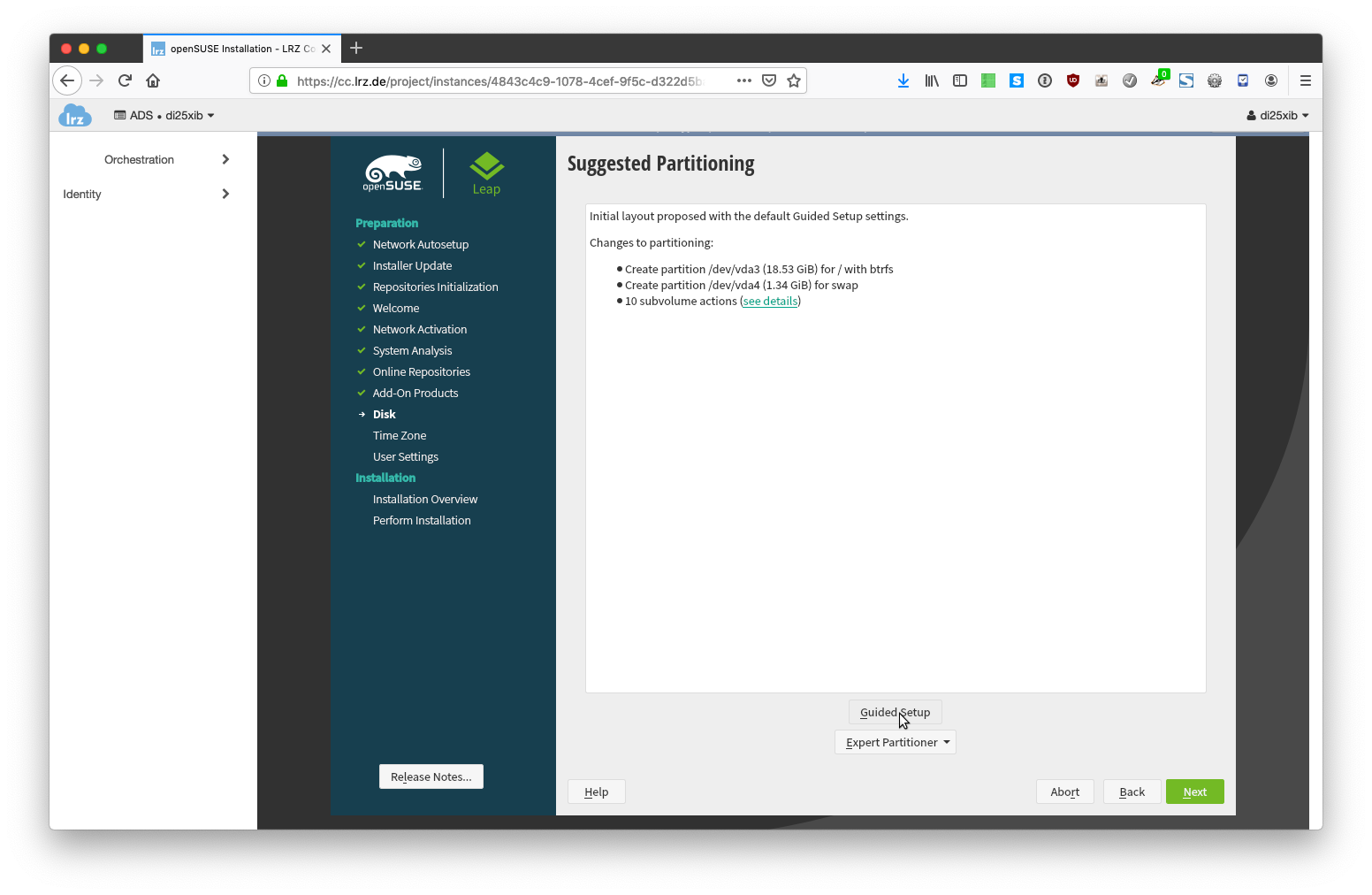
Task: Bookmark this page with star icon
Action: 794,80
